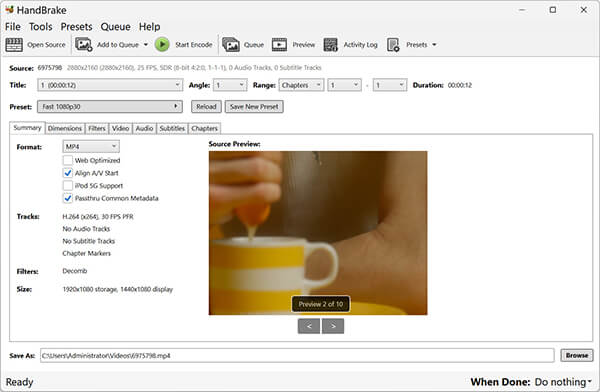
Task: Click the 1920x1080 storage size text
Action: pyautogui.click(x=117, y=289)
